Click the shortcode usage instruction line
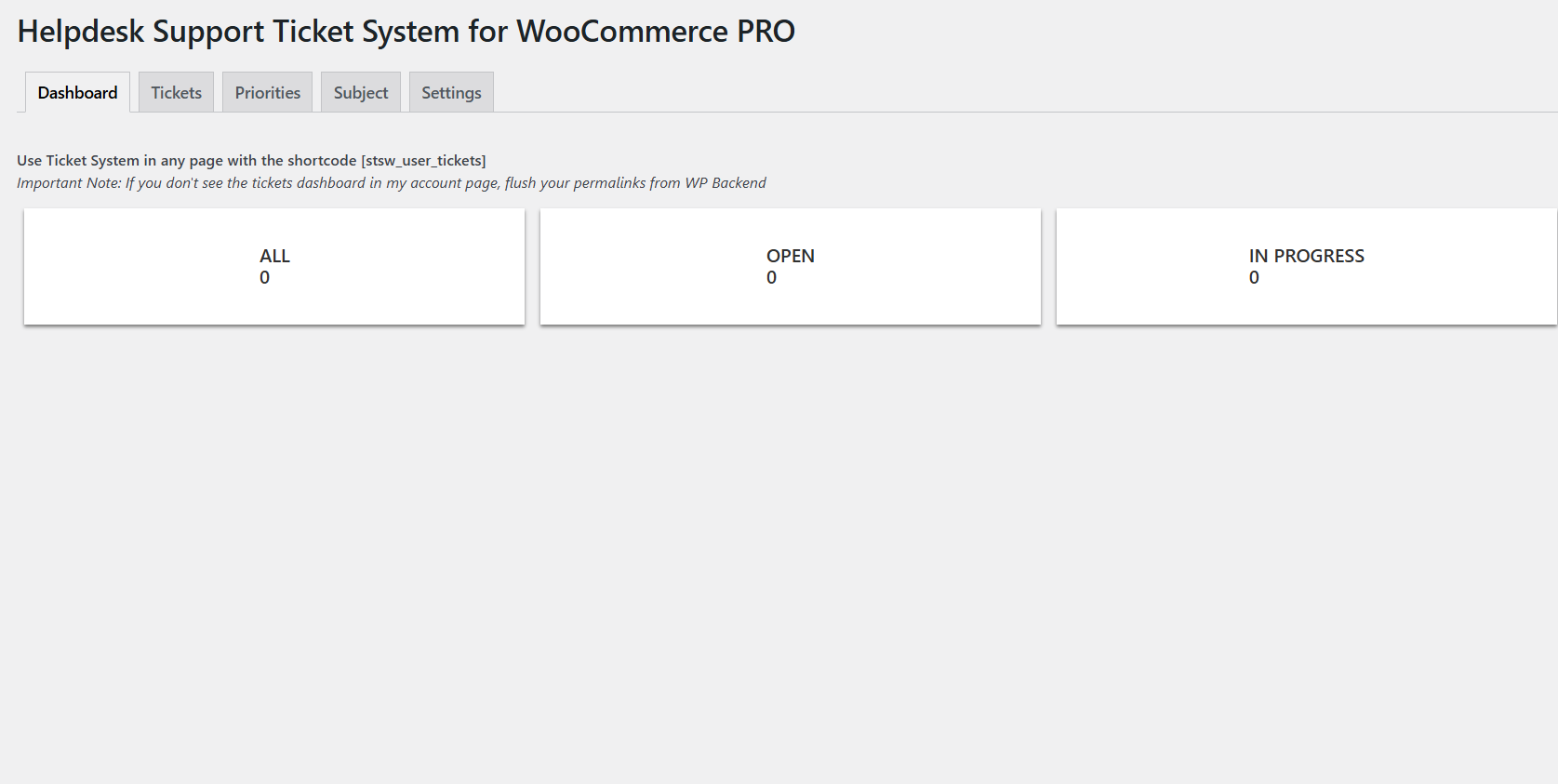The height and width of the screenshot is (784, 1558). click(x=251, y=160)
